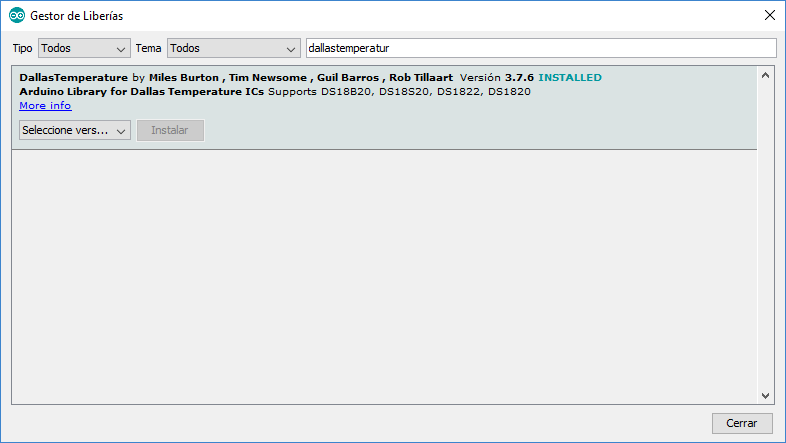The height and width of the screenshot is (443, 786).
Task: Click the INSTALLED status label
Action: 570,78
